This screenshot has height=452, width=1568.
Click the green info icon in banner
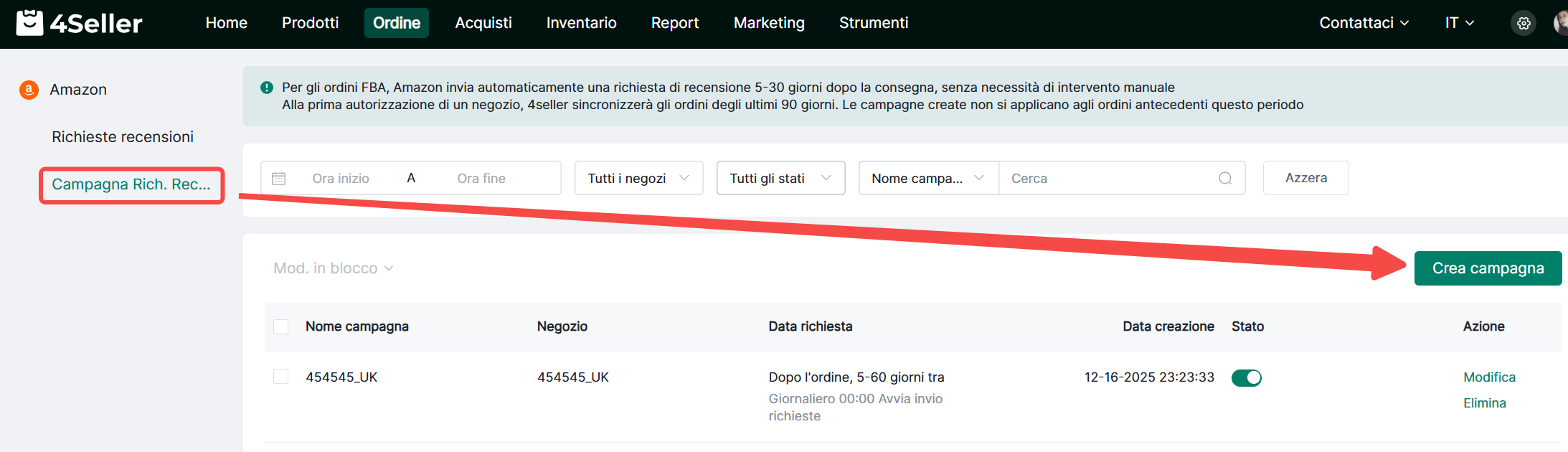(267, 88)
